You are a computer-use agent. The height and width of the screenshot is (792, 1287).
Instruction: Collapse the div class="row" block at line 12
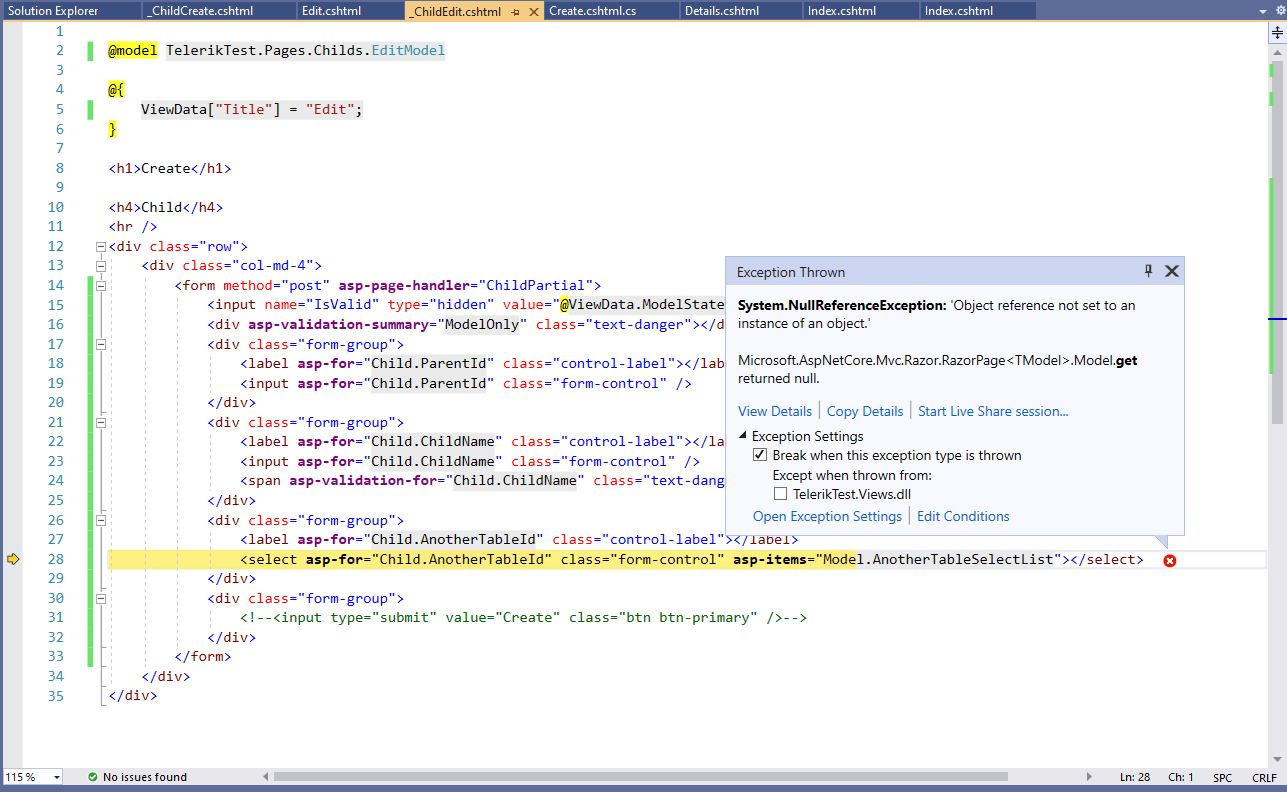point(99,246)
